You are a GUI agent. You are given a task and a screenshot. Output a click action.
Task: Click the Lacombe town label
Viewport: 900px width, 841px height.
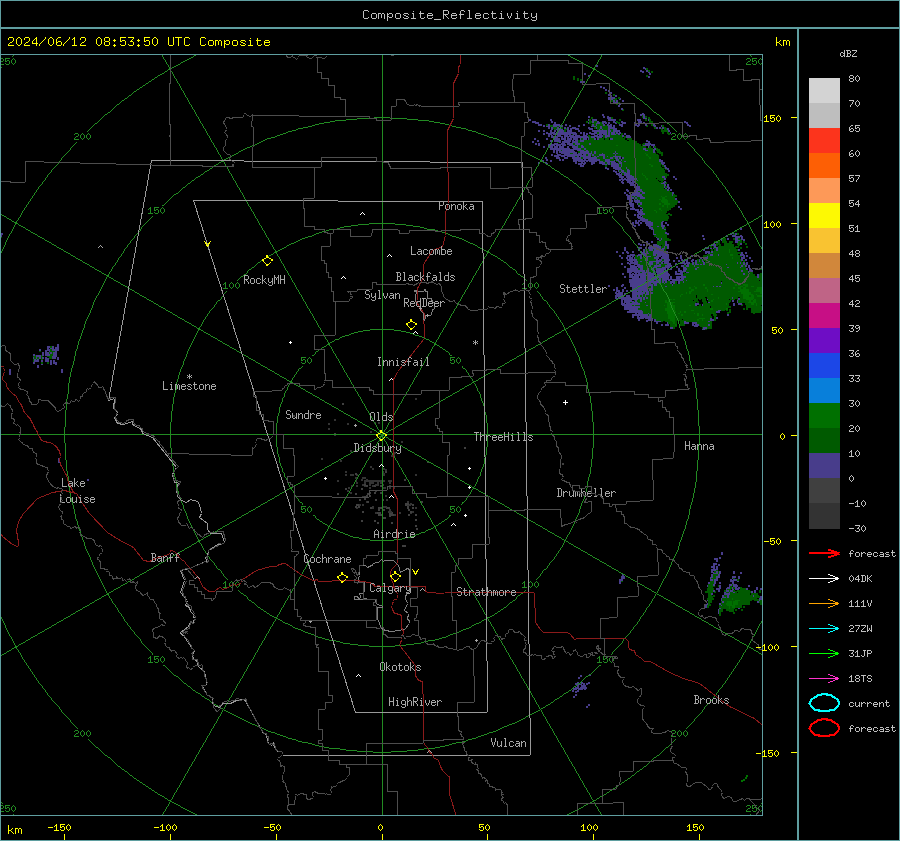(x=431, y=251)
